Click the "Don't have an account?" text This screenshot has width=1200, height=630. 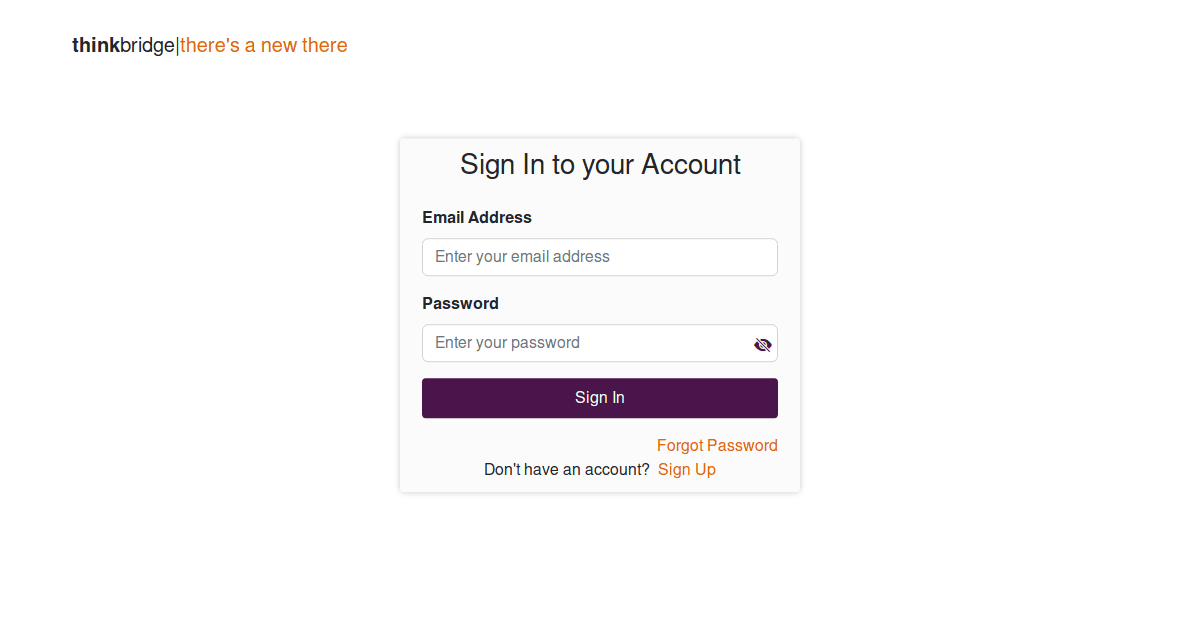click(567, 470)
